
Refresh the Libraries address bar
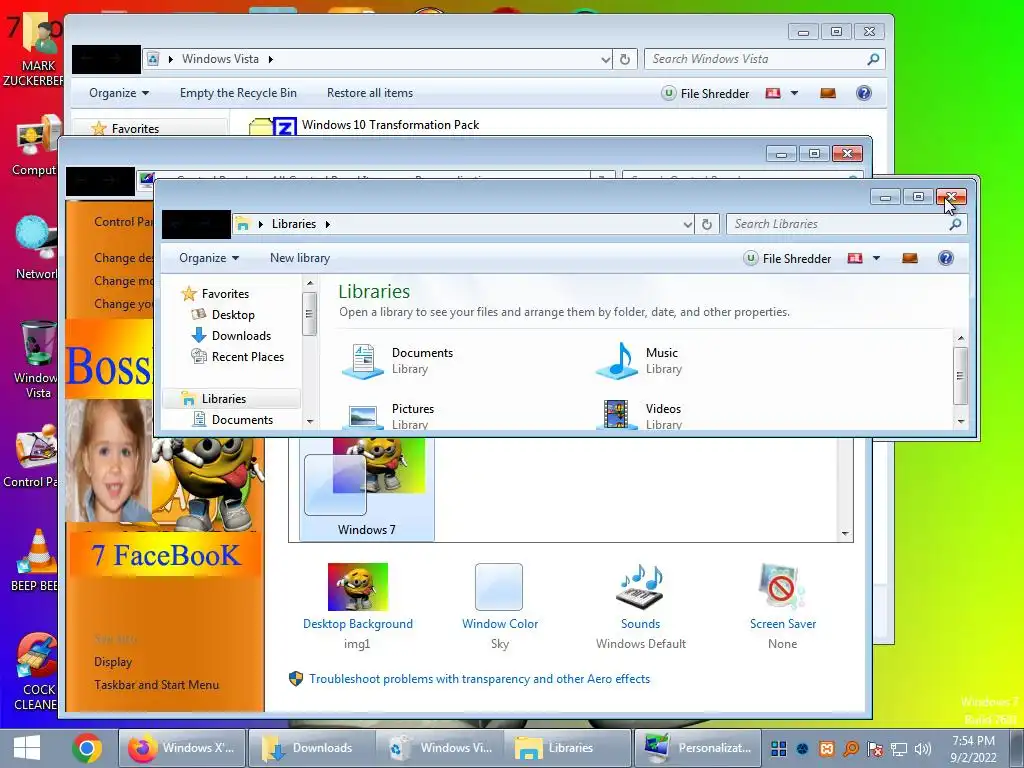pos(707,224)
